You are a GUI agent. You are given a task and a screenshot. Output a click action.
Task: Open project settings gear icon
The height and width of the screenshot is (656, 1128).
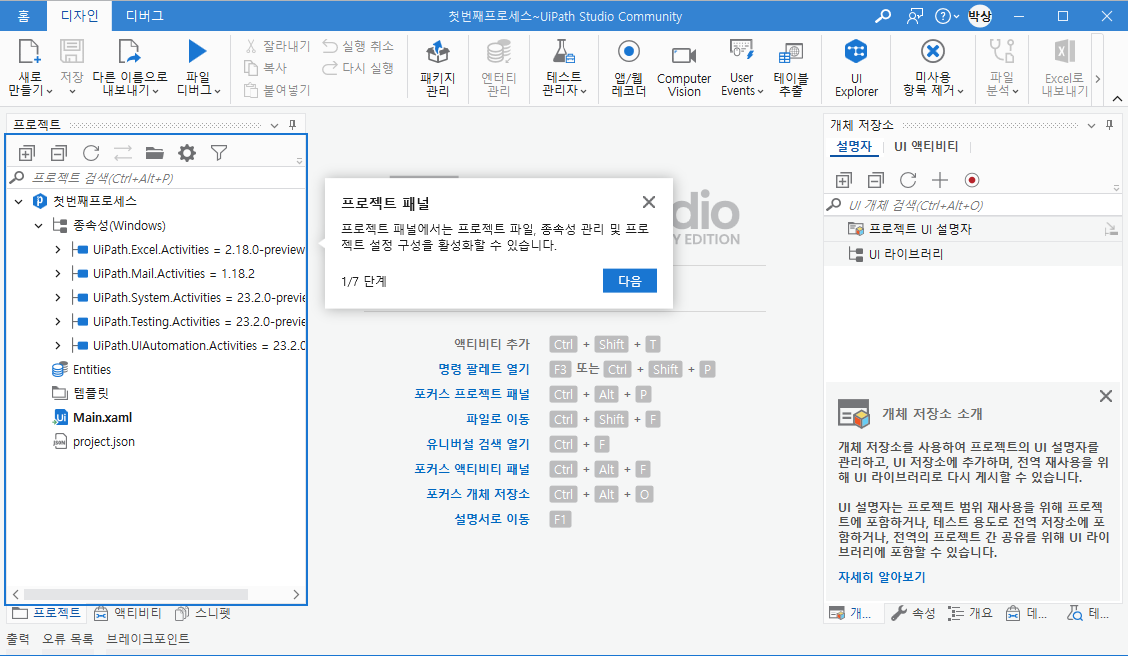(x=187, y=153)
